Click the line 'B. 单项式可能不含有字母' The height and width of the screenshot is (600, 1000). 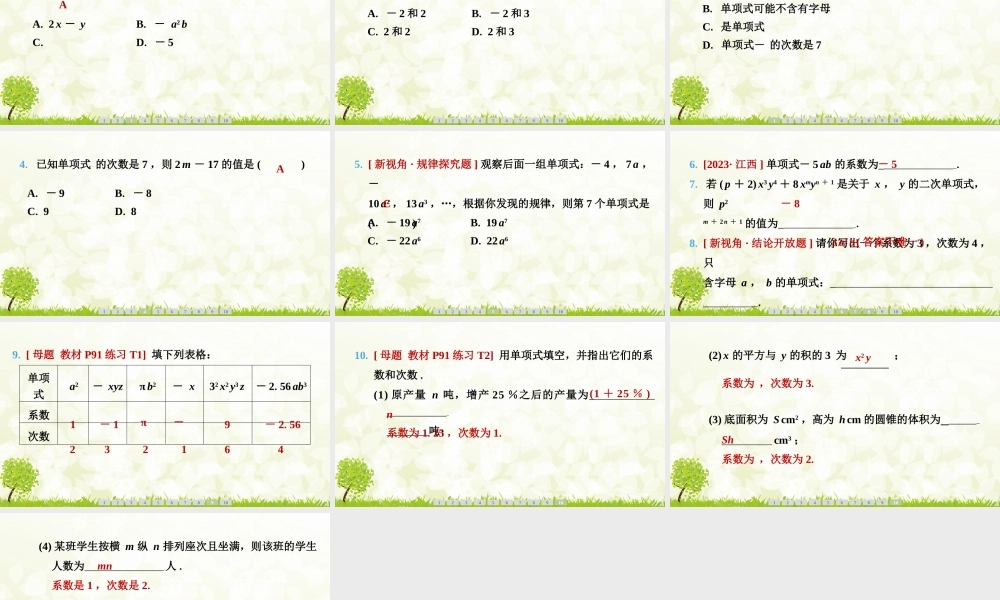[767, 9]
